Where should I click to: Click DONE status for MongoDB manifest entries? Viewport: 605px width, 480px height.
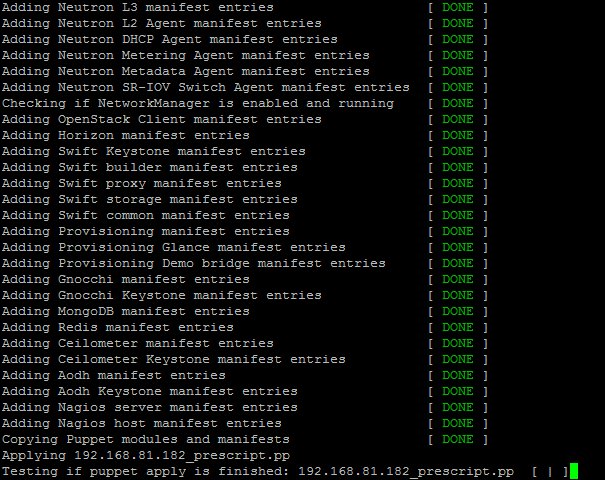tap(458, 312)
